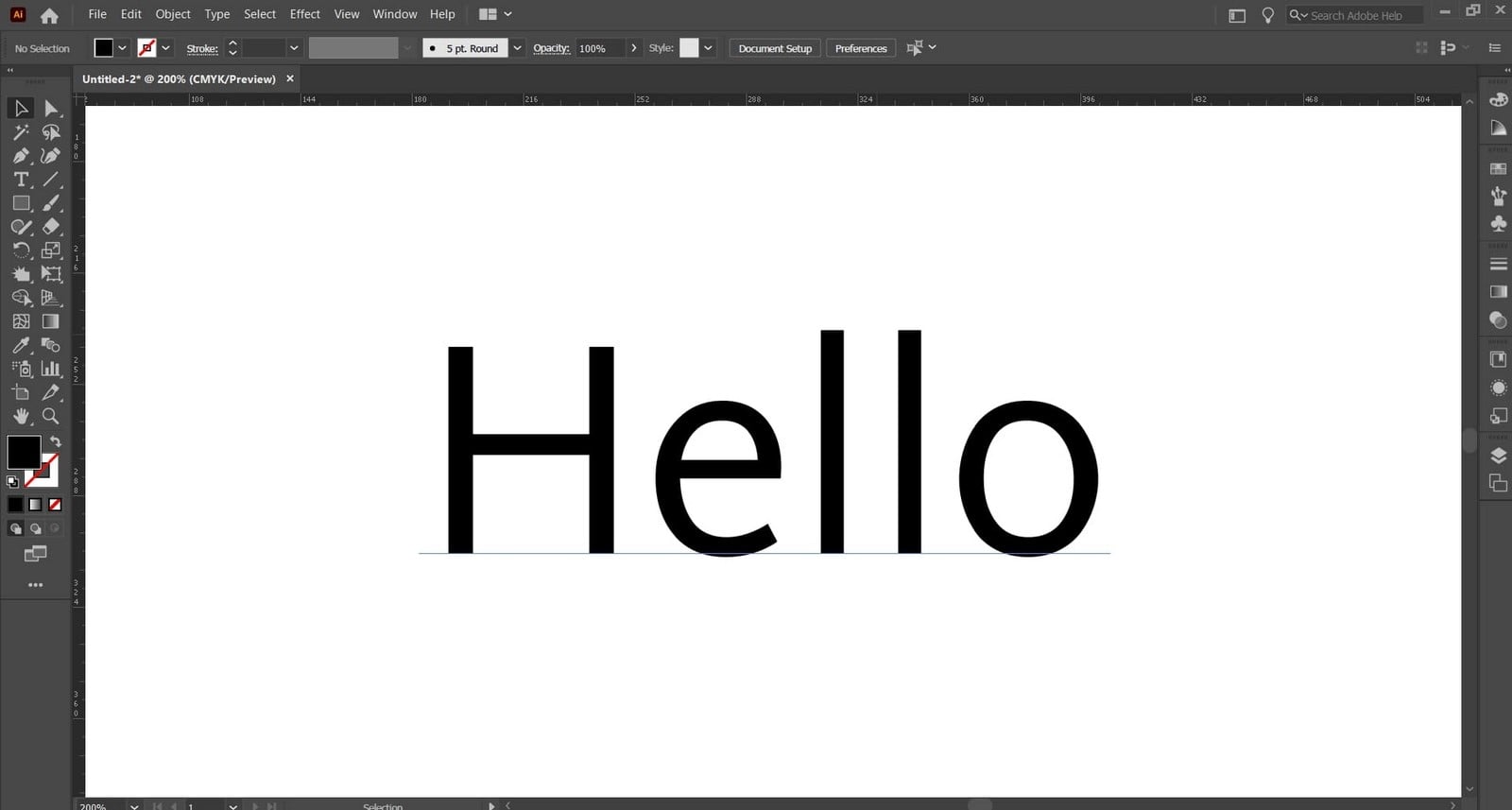Open the Window menu
Screen dimensions: 1512x810
[x=395, y=14]
